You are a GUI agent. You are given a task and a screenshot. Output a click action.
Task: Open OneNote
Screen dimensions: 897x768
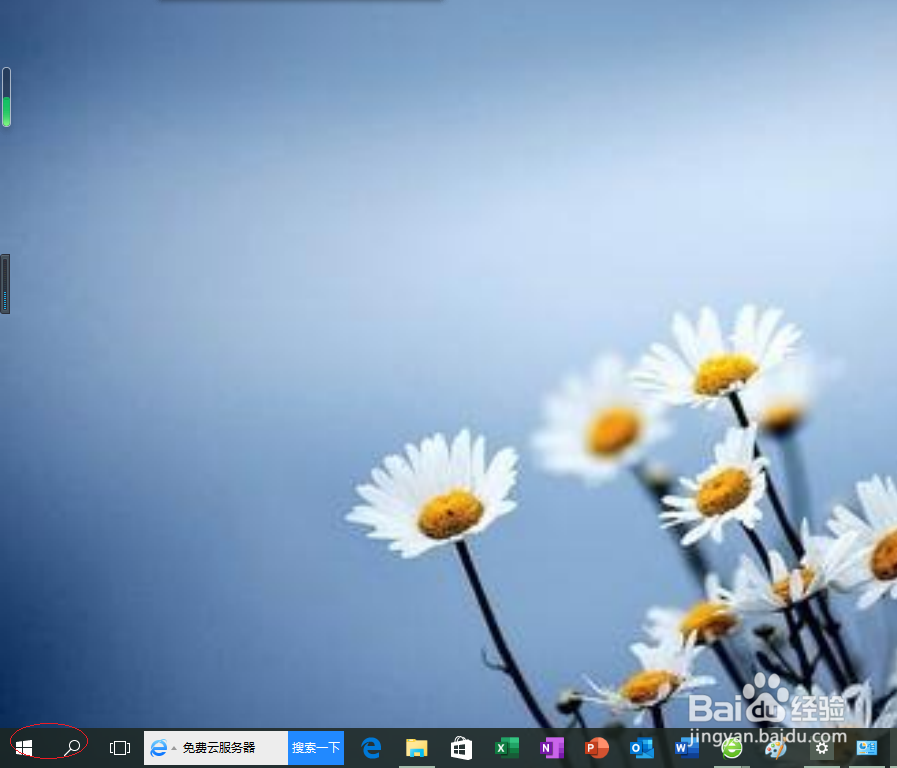click(x=551, y=747)
